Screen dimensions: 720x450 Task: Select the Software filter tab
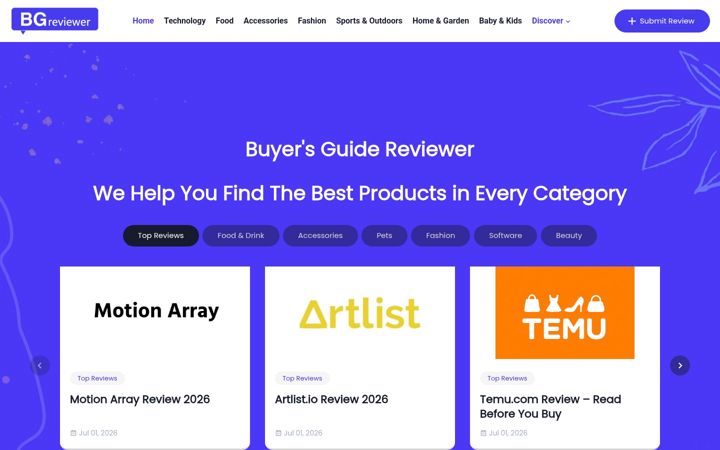click(x=505, y=236)
